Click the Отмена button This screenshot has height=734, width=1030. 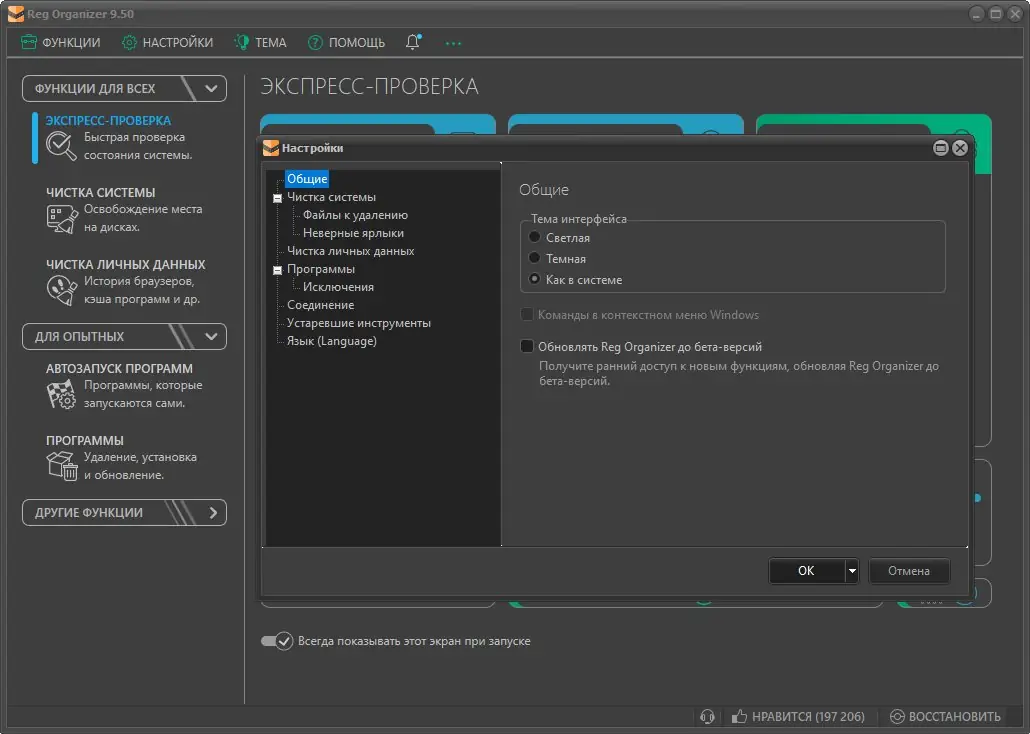coord(908,571)
